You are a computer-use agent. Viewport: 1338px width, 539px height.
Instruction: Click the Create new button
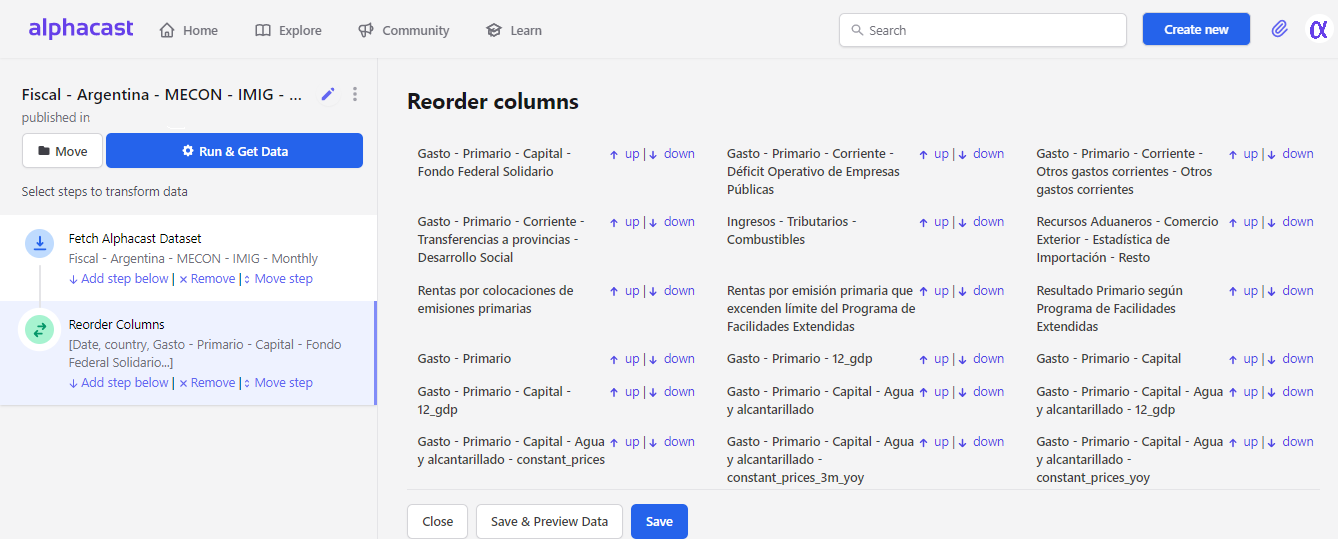tap(1196, 29)
